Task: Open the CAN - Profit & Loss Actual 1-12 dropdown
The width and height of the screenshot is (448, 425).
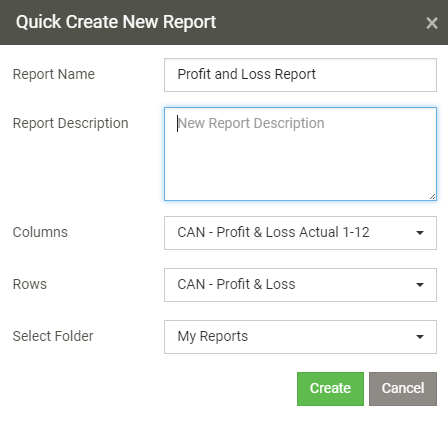Action: point(300,233)
